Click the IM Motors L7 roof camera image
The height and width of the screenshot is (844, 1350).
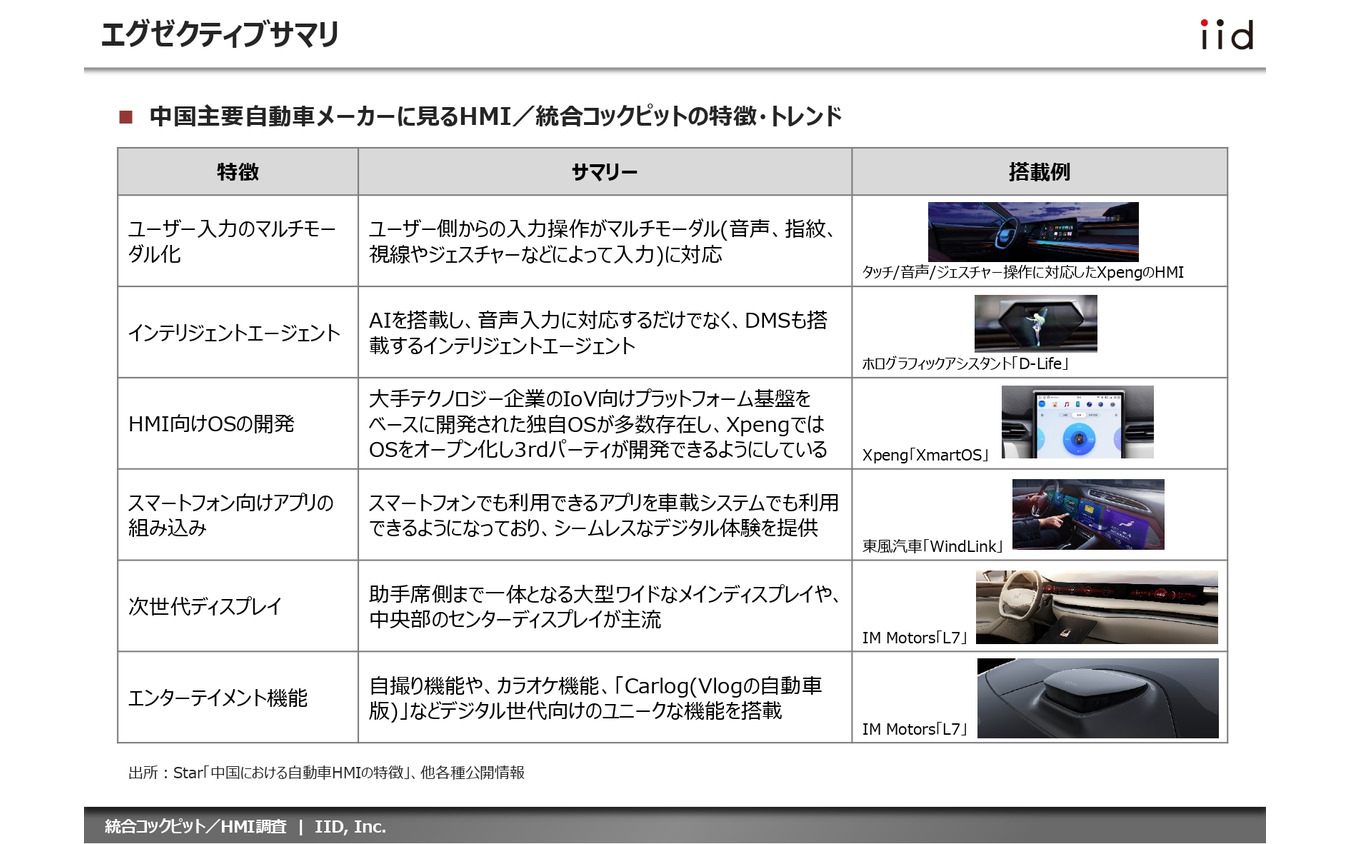pyautogui.click(x=1098, y=698)
